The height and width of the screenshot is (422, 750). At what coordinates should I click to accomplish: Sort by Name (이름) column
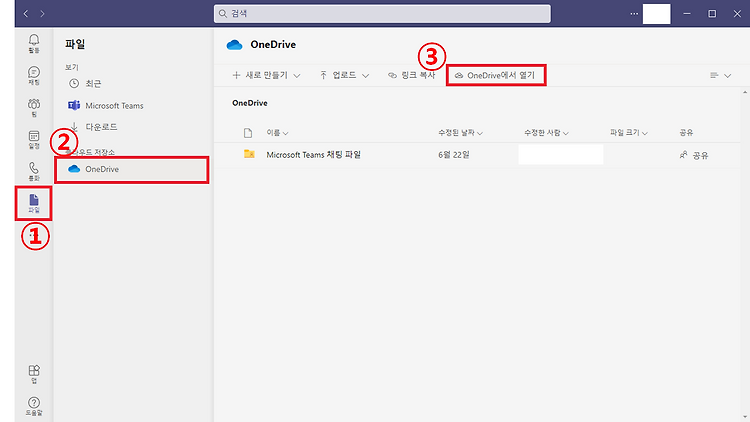click(x=277, y=133)
